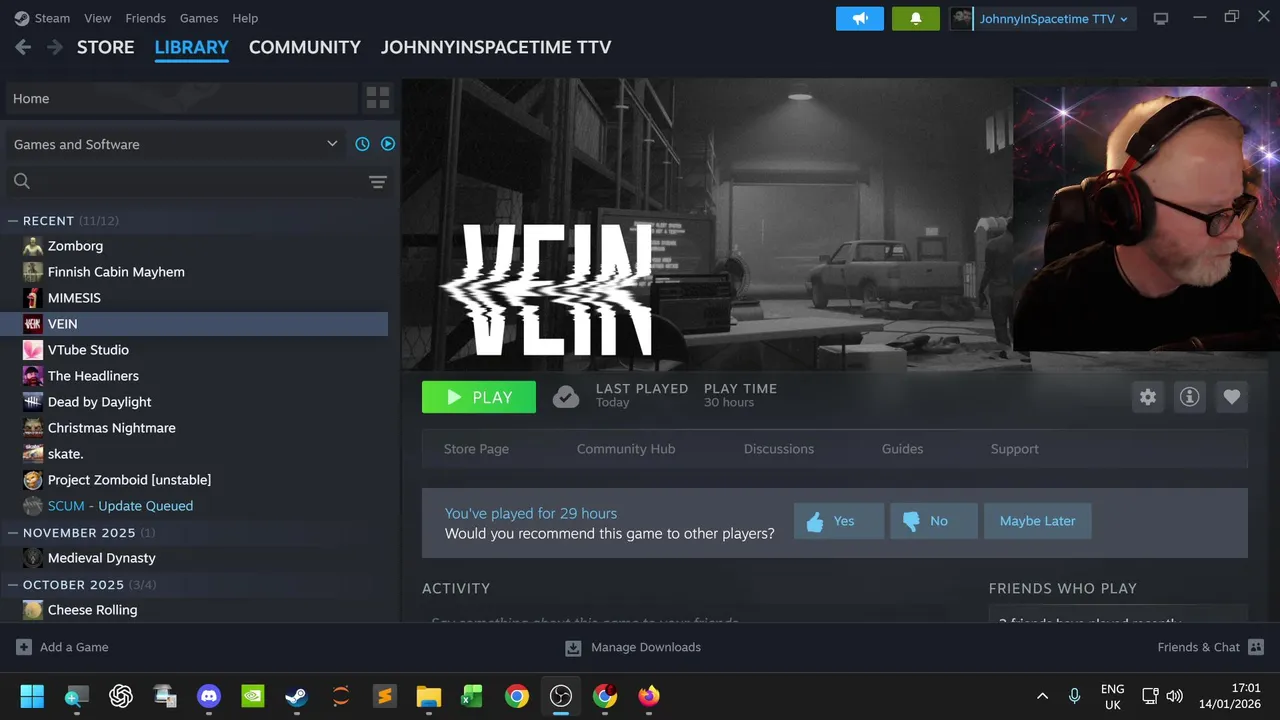Open the View menu
1280x720 pixels.
[98, 18]
